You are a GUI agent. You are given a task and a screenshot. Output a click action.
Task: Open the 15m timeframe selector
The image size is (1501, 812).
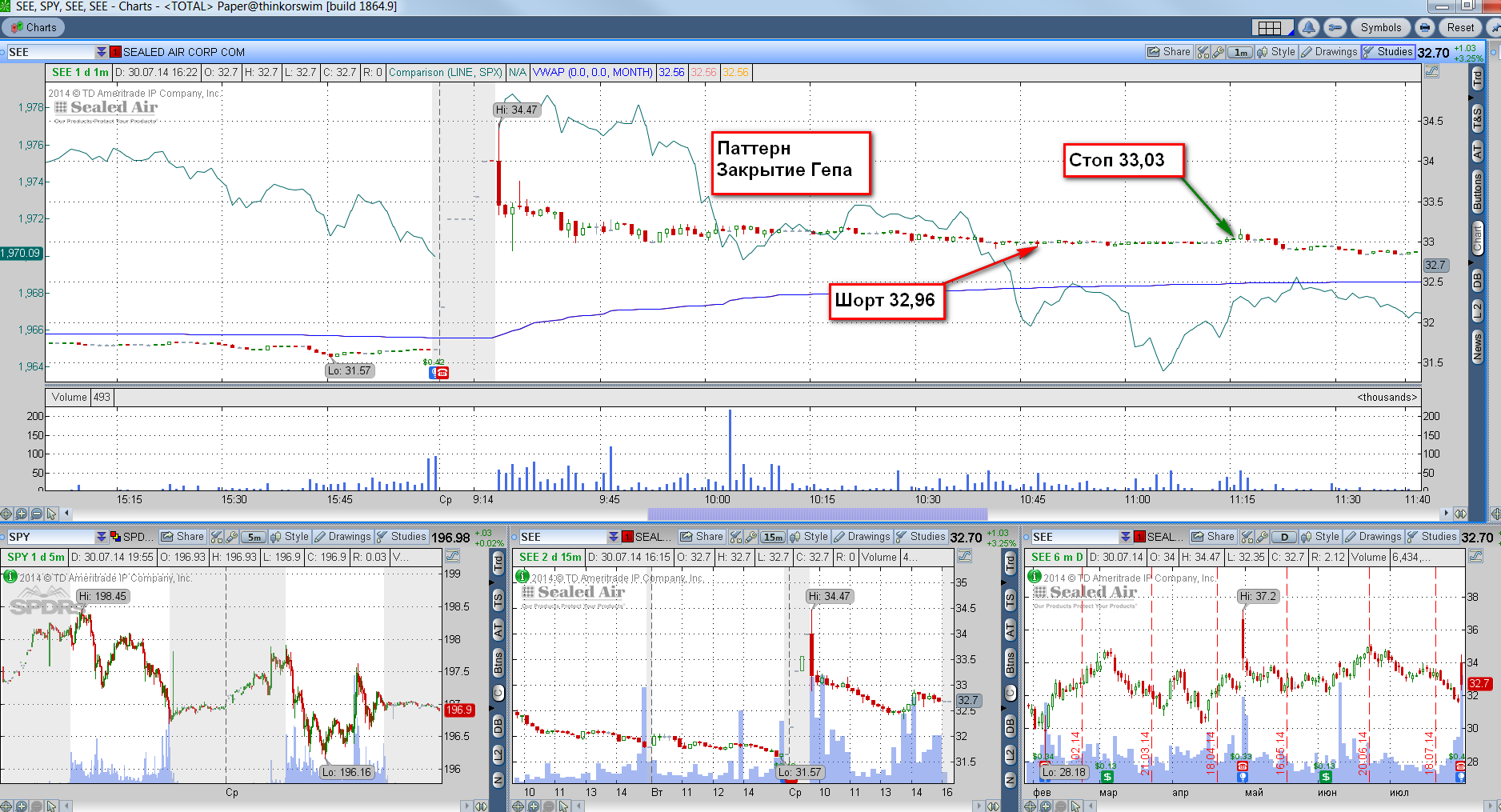tap(773, 537)
